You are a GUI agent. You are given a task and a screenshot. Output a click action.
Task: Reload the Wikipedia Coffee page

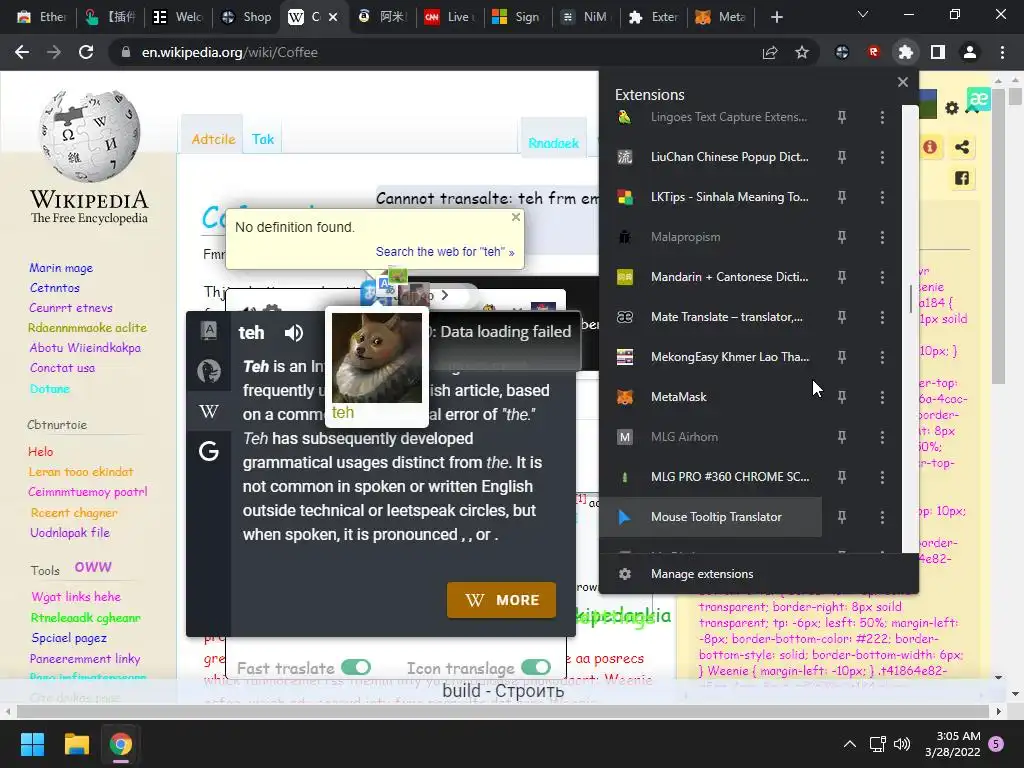86,52
